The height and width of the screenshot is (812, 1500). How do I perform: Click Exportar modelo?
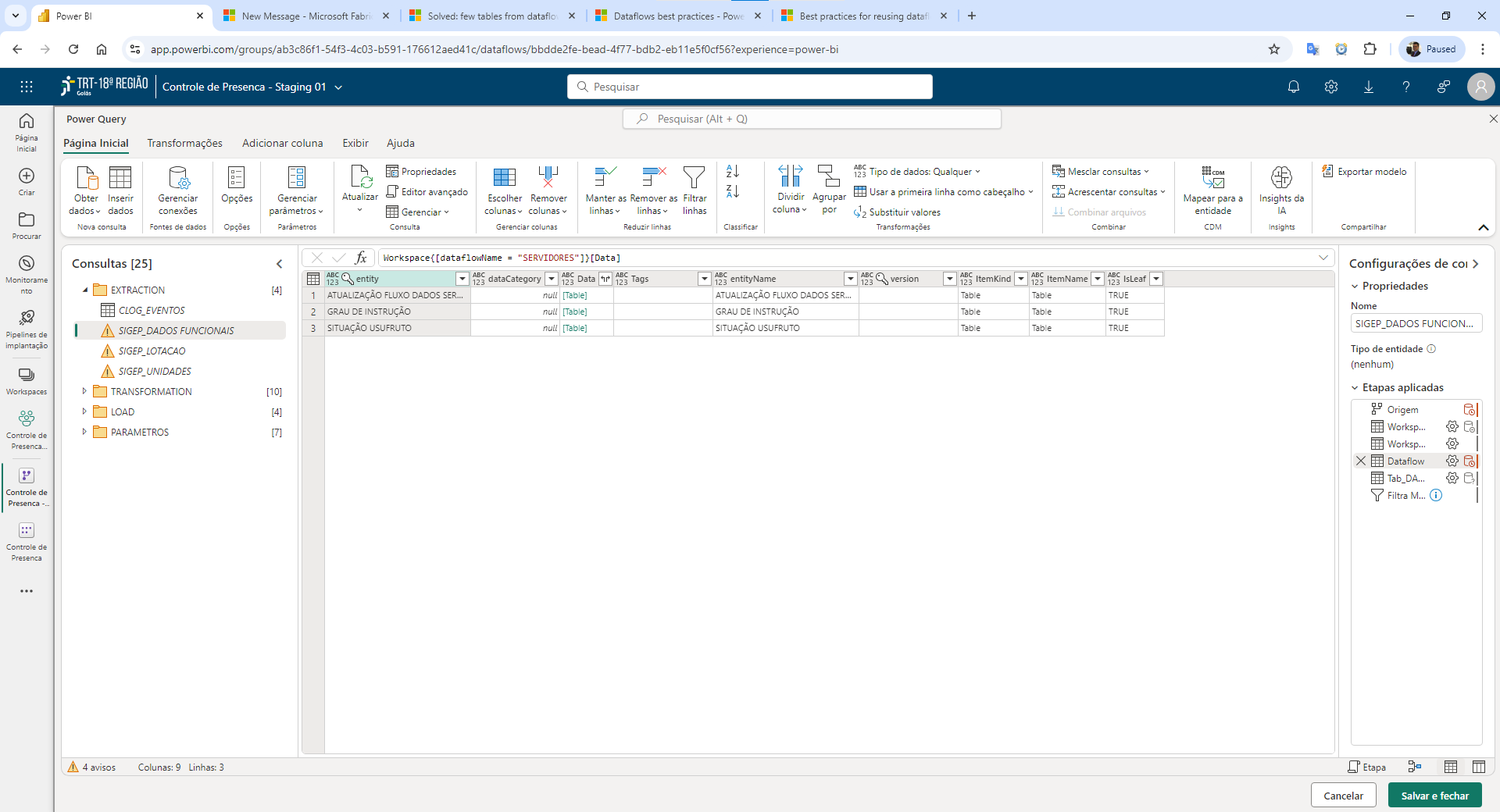[1364, 172]
